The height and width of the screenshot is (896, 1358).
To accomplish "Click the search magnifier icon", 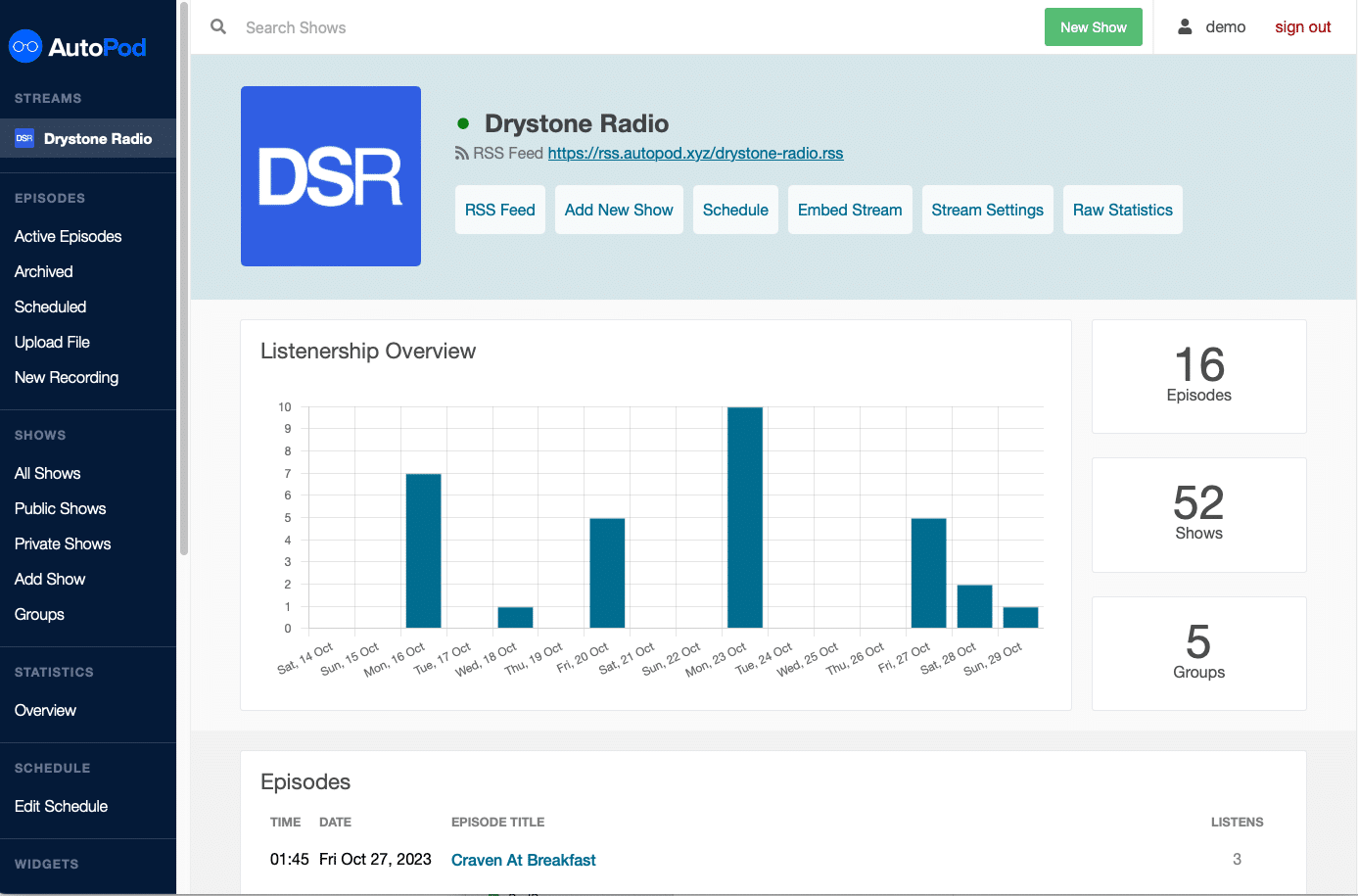I will click(218, 26).
